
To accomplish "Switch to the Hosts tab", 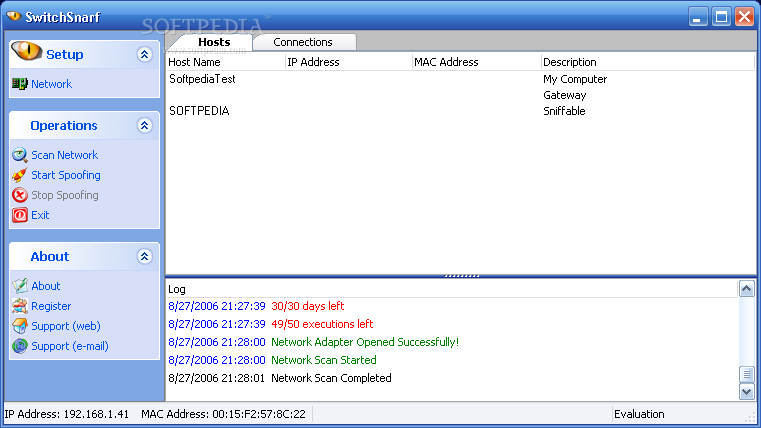I will coord(214,42).
